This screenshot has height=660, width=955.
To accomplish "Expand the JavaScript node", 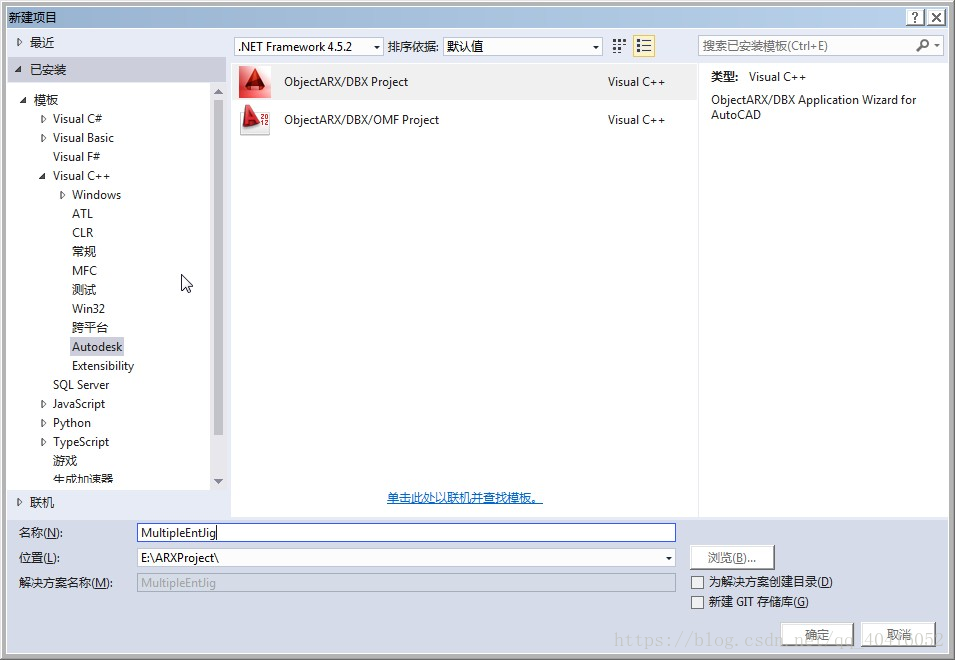I will pyautogui.click(x=43, y=404).
